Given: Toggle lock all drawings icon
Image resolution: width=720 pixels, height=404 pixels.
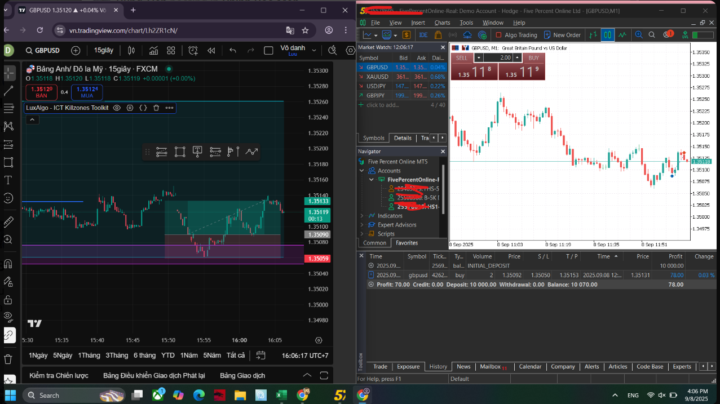Looking at the screenshot, I should [8, 299].
